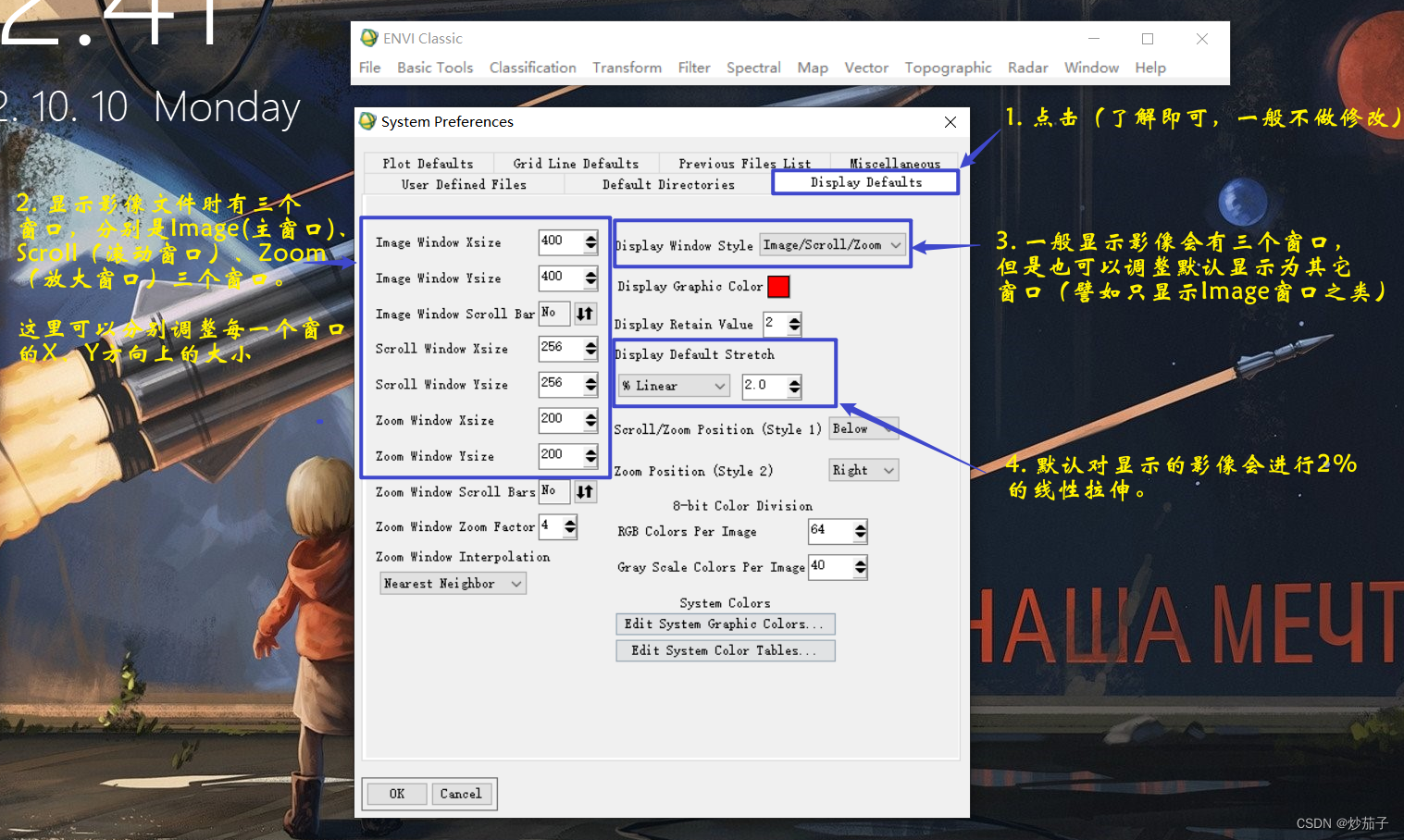
Task: Click the Image Window Ysize stepper arrows
Action: point(590,278)
